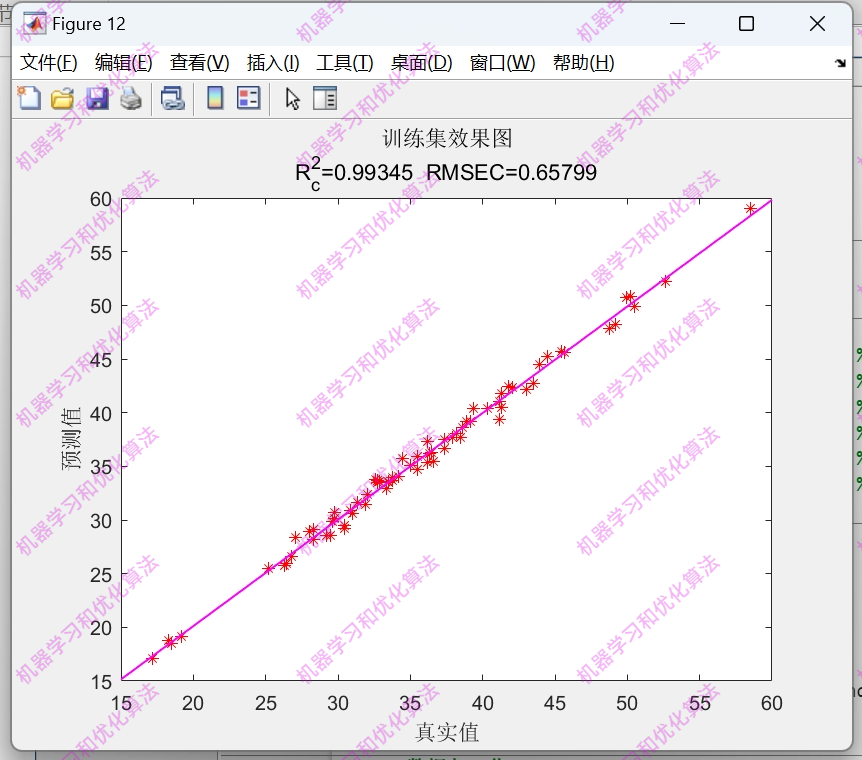Screen dimensions: 862x760
Task: Create a new figure with the New Figure icon
Action: 29,97
